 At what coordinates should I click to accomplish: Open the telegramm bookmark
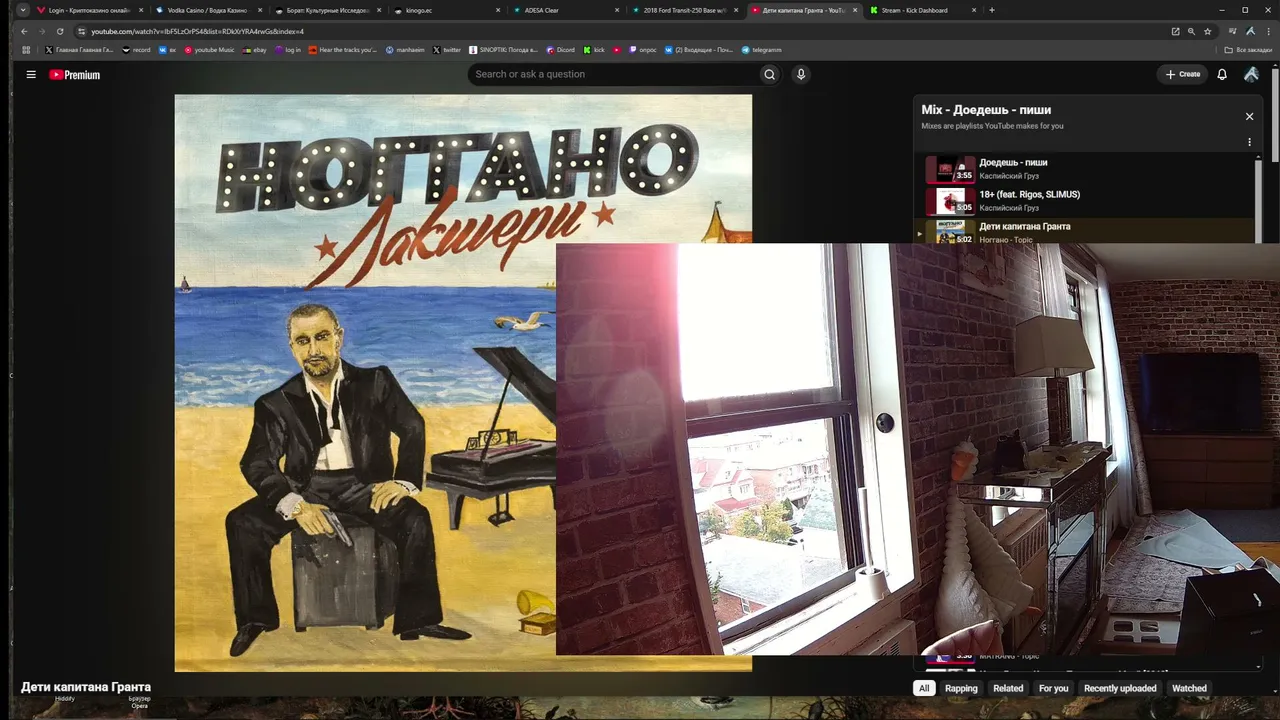760,50
